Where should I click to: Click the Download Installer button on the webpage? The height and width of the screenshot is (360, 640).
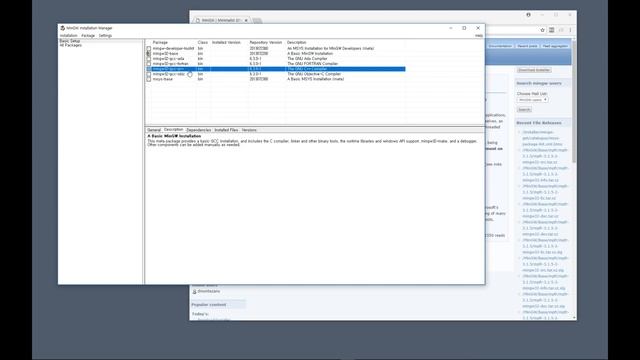click(x=534, y=70)
